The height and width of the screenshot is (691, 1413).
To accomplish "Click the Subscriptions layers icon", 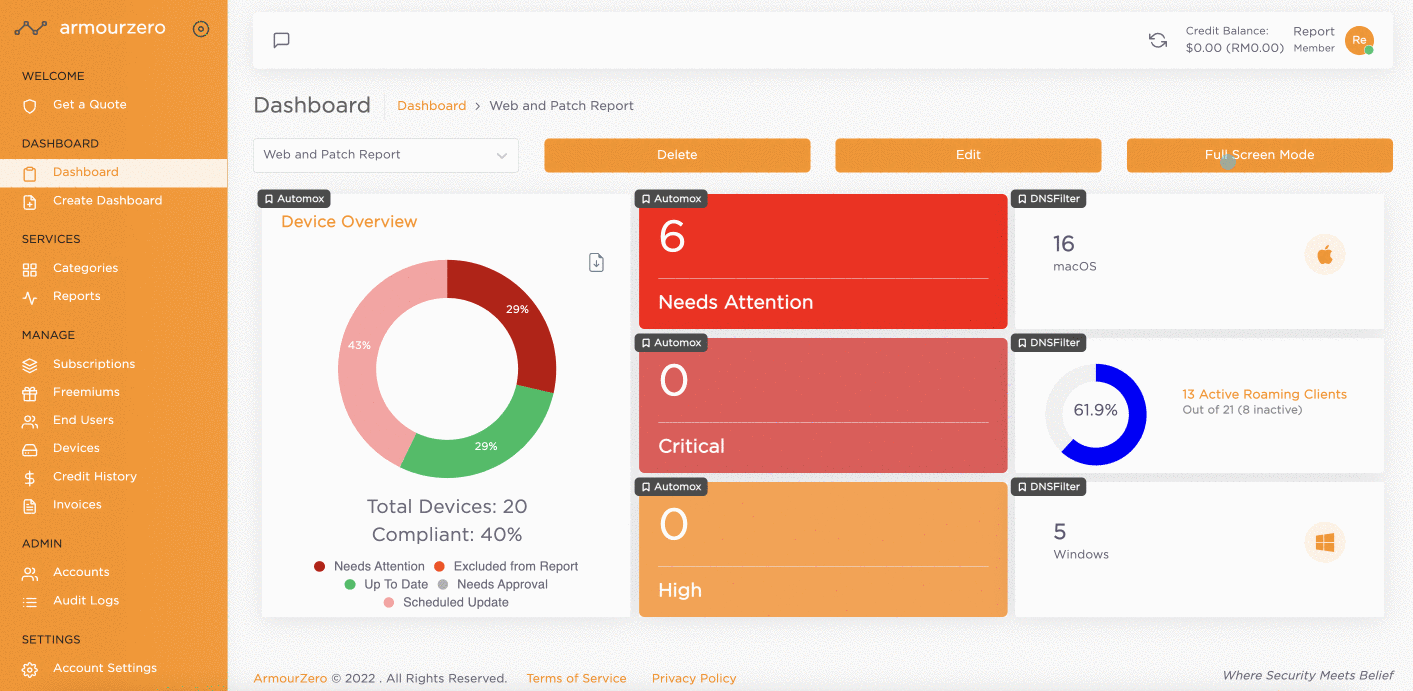I will (30, 365).
